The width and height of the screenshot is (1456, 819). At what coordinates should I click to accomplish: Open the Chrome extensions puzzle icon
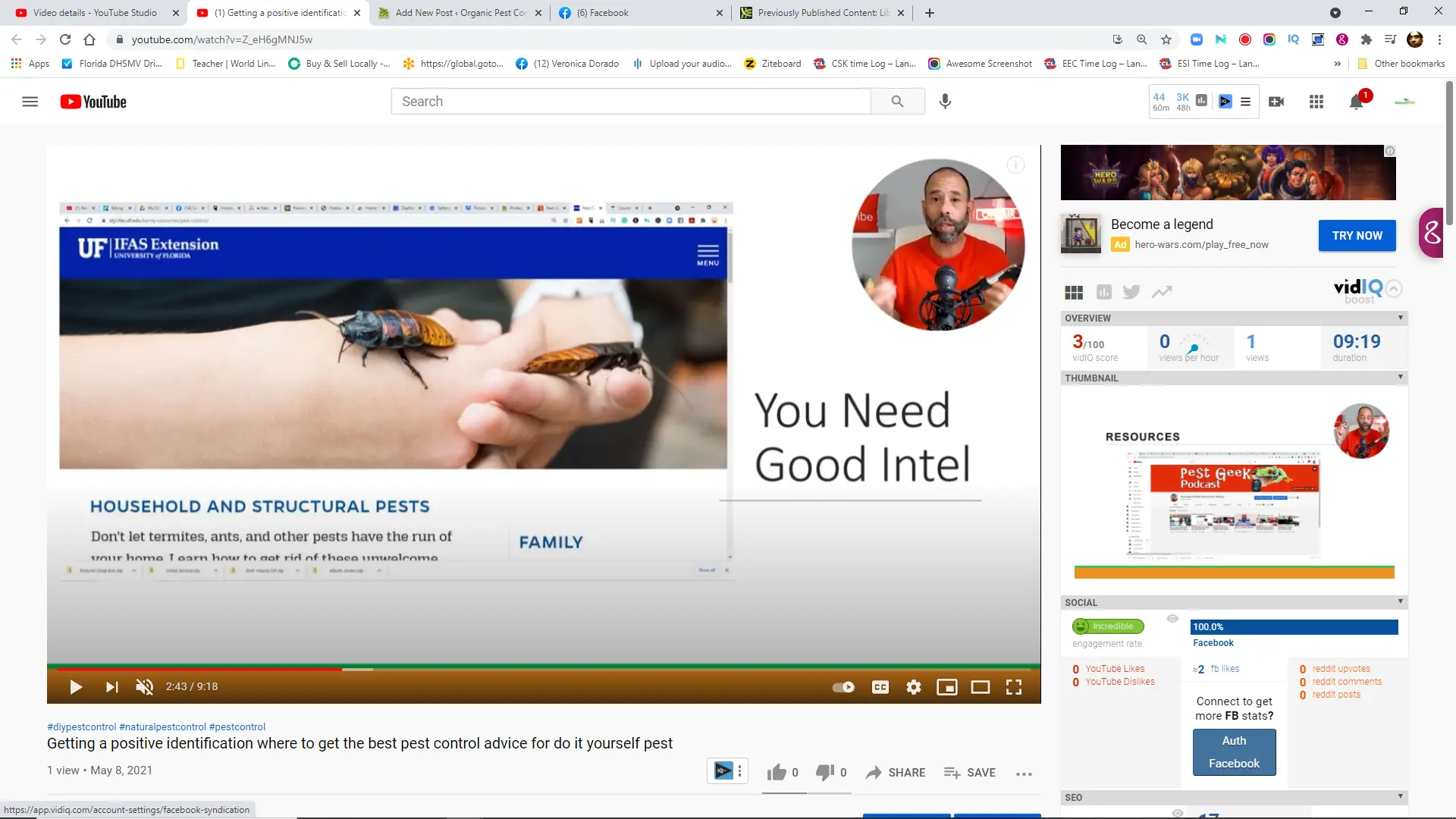1367,39
